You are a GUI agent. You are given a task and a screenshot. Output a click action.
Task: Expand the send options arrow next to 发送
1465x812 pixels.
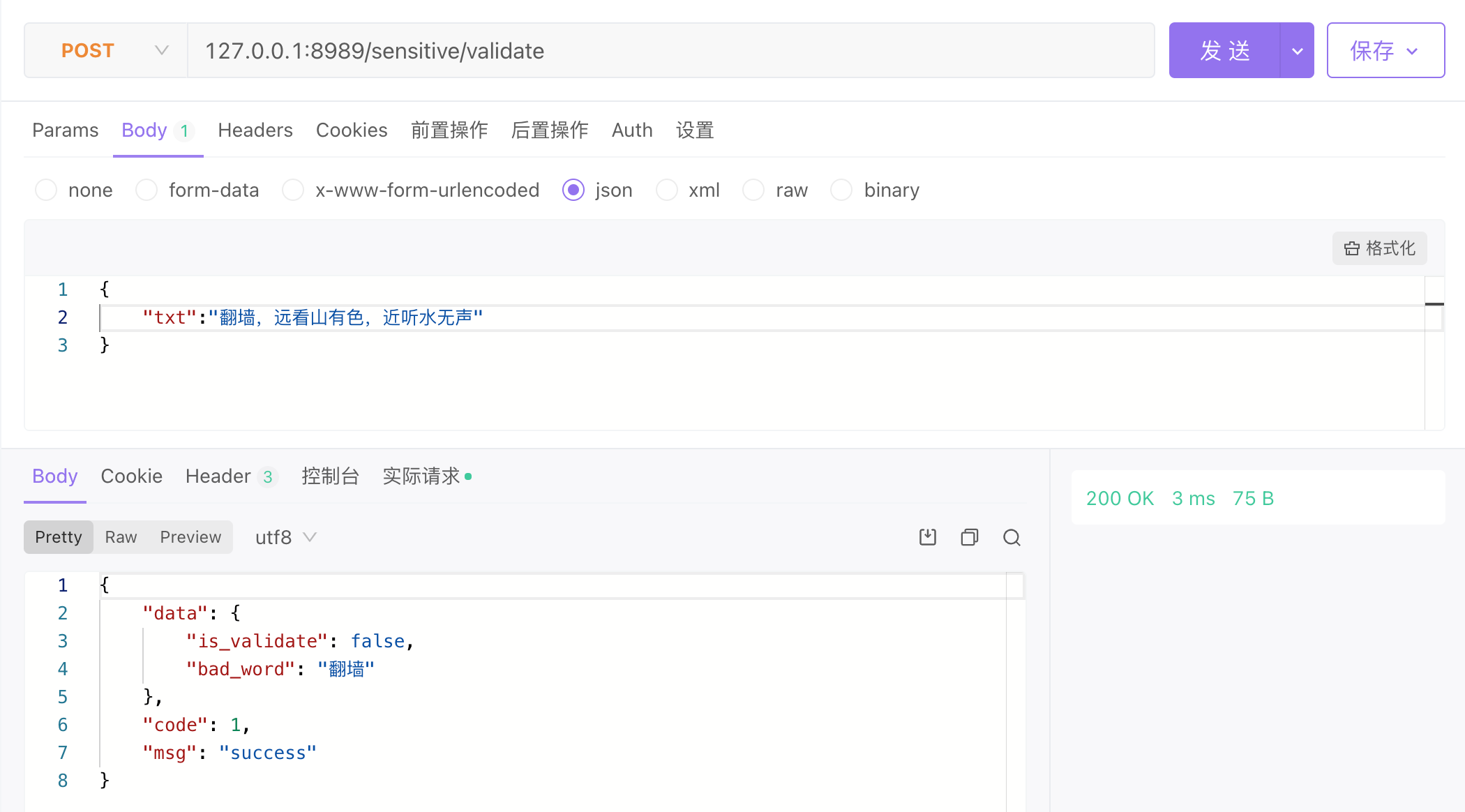pos(1298,50)
